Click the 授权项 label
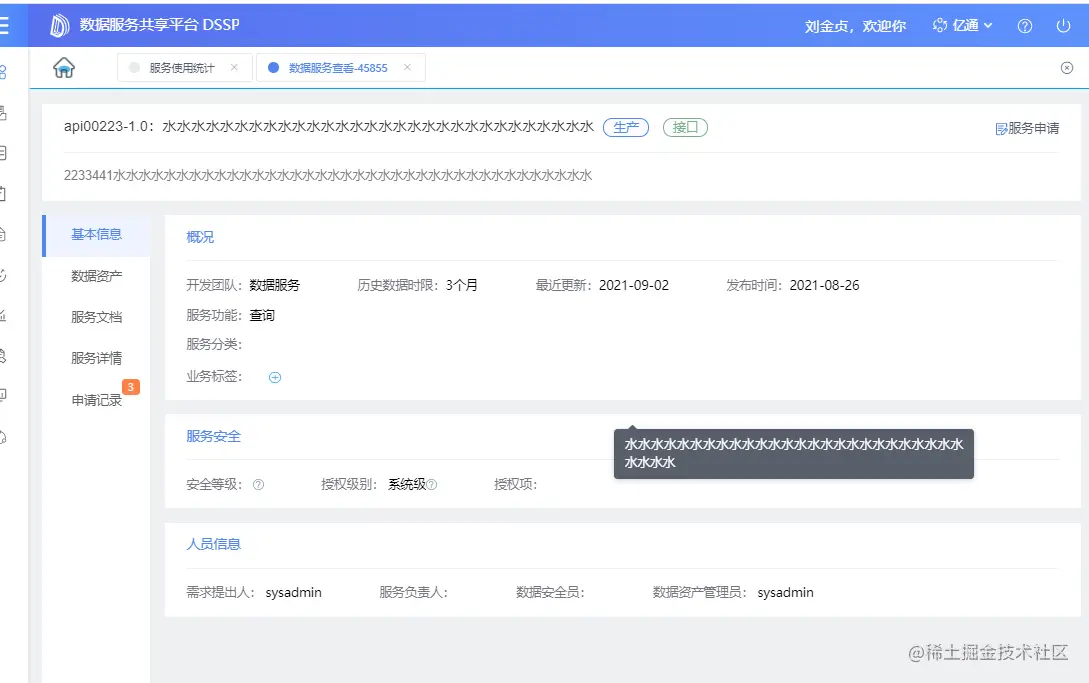 [x=515, y=484]
